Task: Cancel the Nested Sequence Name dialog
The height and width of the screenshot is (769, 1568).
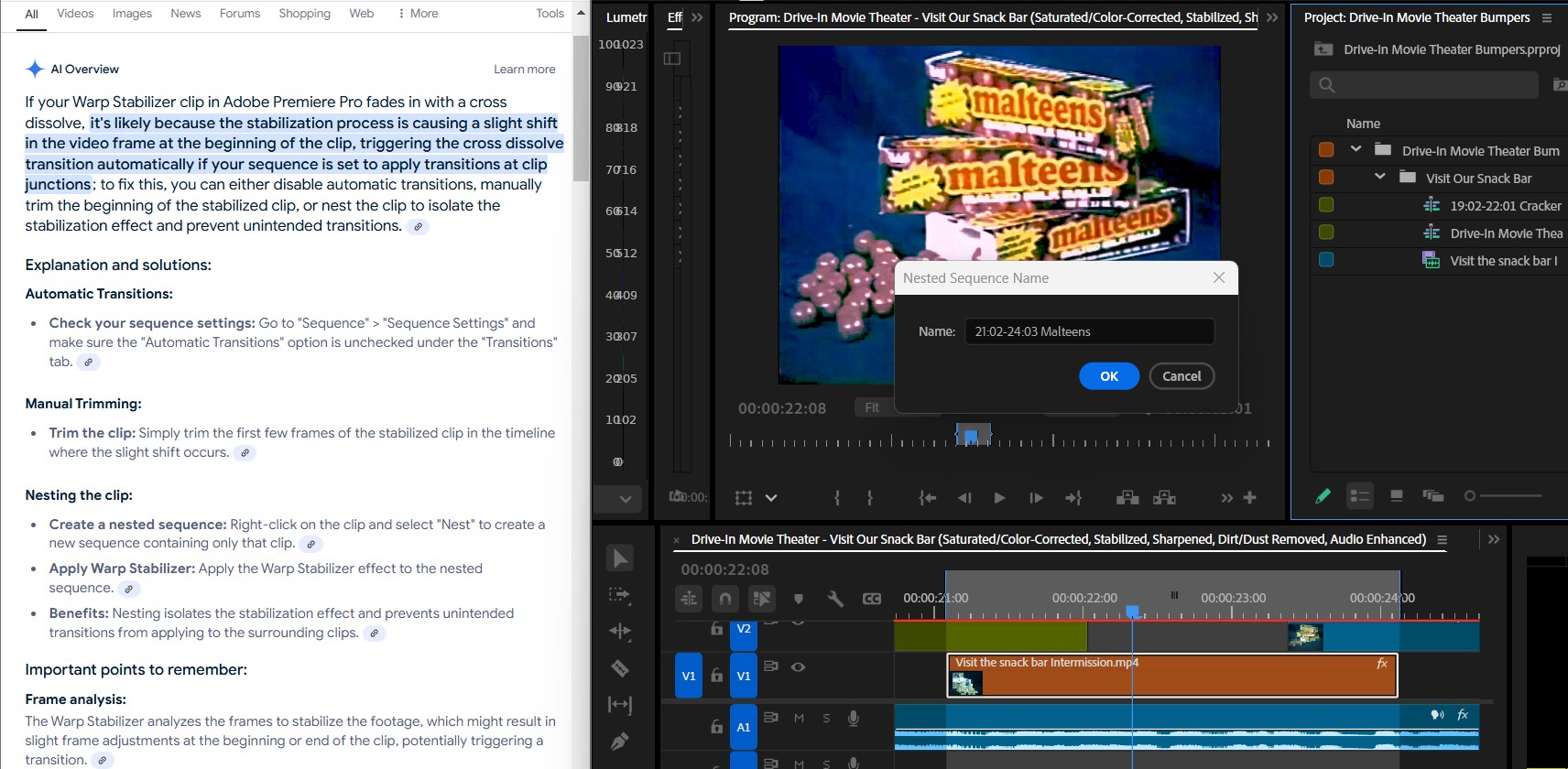Action: [1181, 376]
